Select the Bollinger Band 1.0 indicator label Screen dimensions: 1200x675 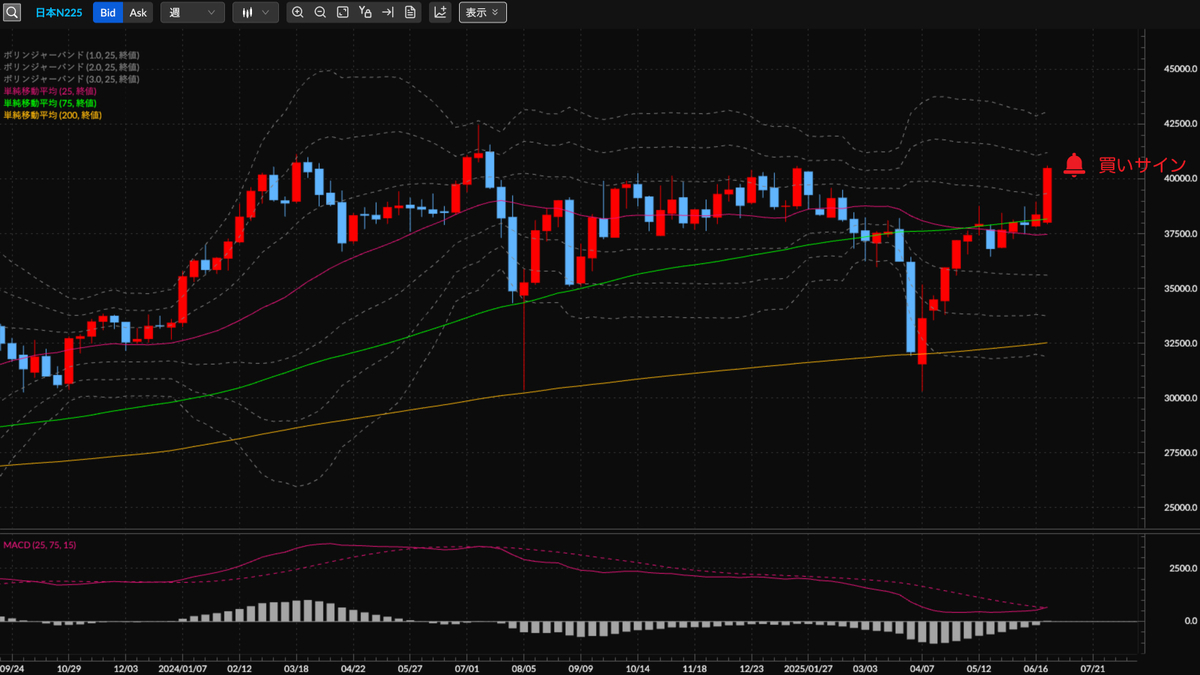click(x=71, y=54)
